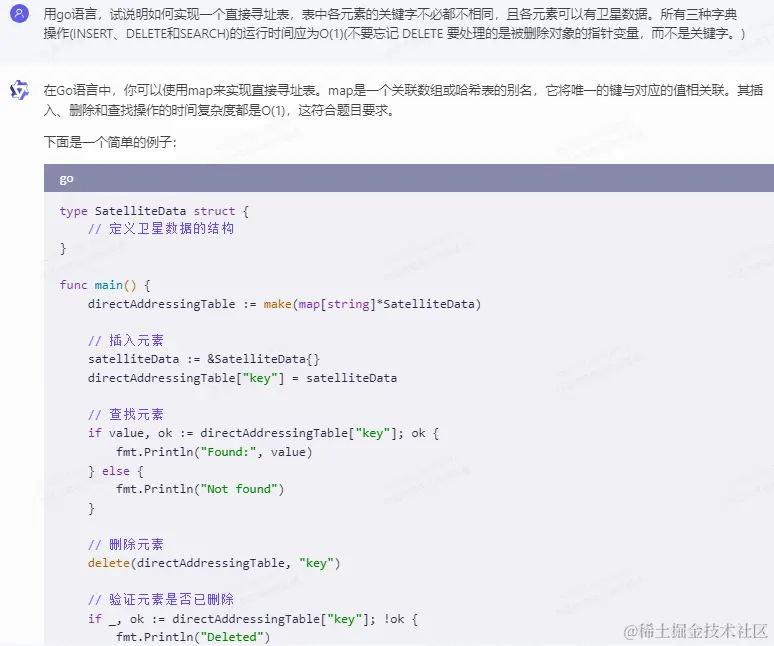
Task: Click the AI assistant logo icon
Action: [x=19, y=90]
